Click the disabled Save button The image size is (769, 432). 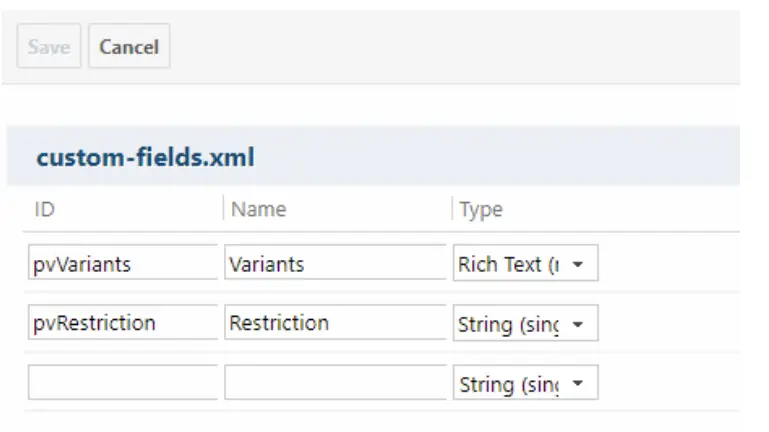coord(49,47)
